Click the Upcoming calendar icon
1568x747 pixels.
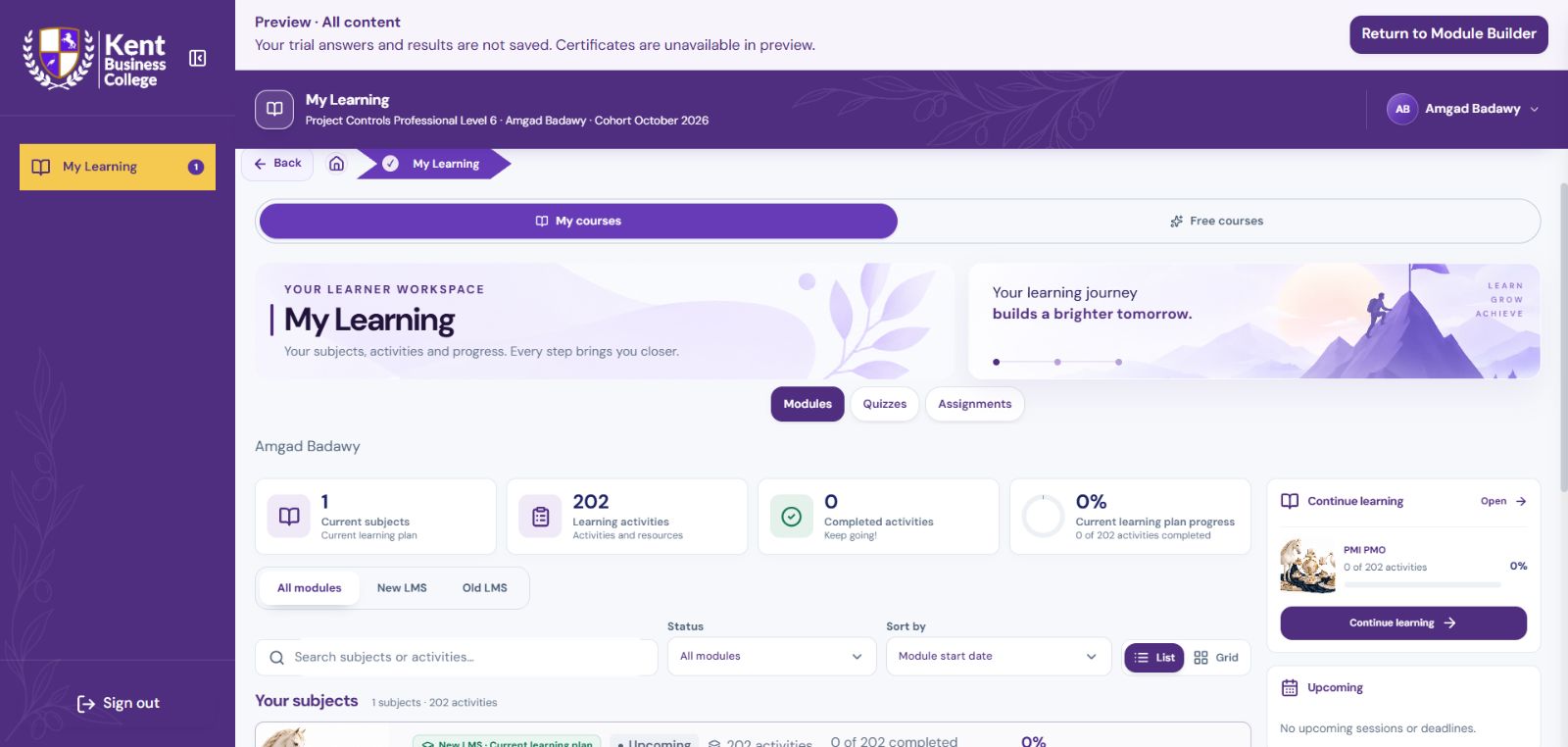[1290, 687]
